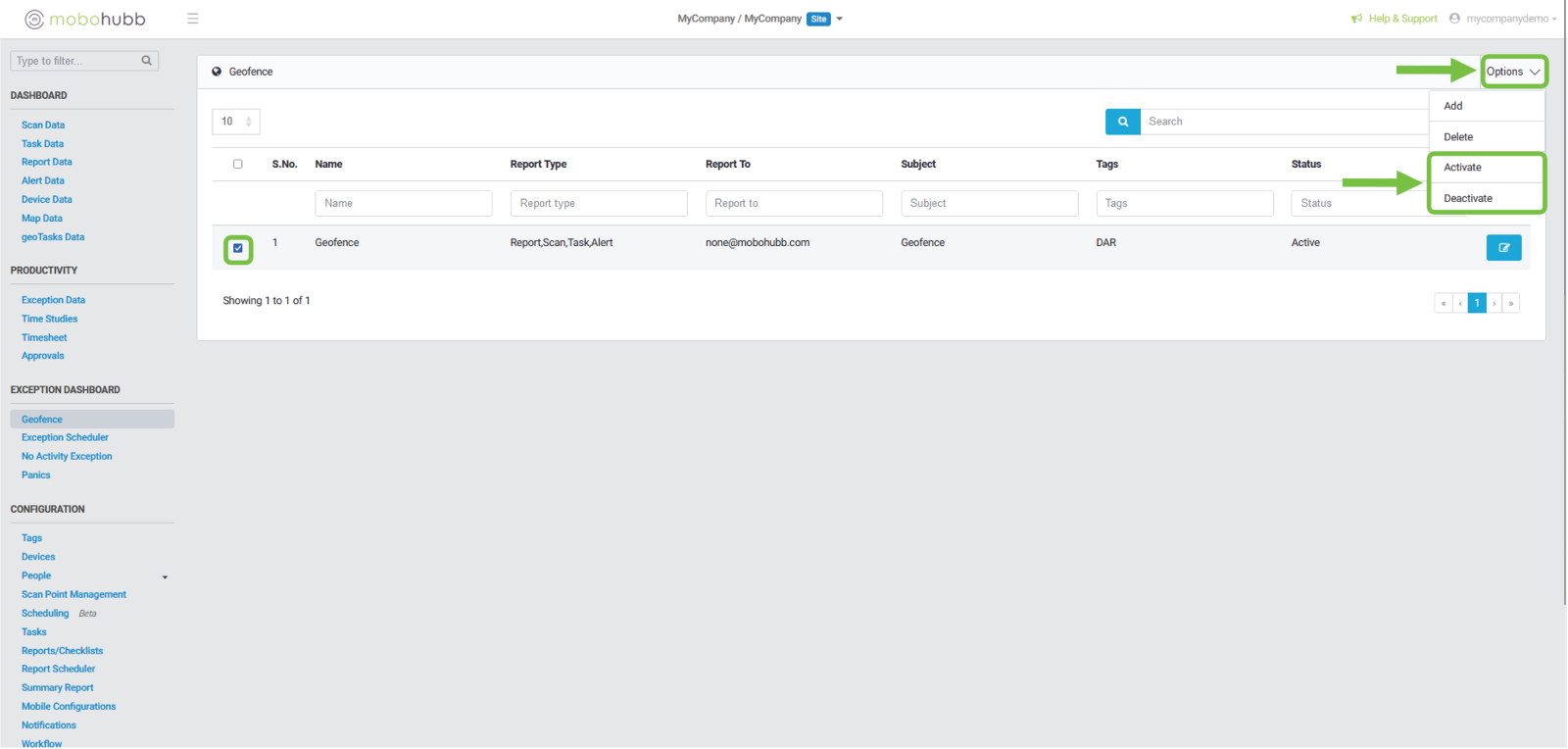Image resolution: width=1568 pixels, height=749 pixels.
Task: Click the sidebar filter search icon
Action: coord(146,61)
